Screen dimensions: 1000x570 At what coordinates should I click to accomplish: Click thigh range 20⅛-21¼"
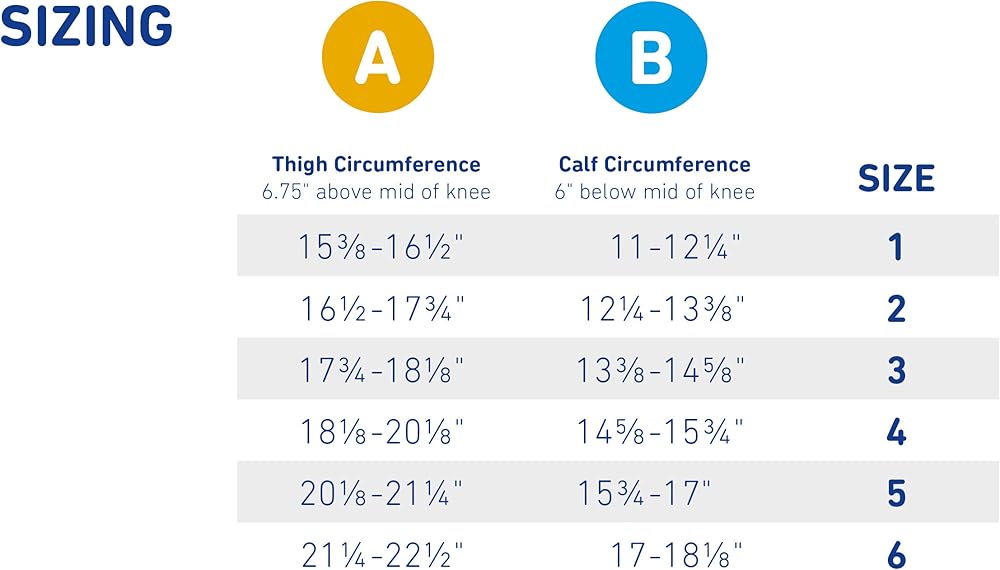coord(382,494)
